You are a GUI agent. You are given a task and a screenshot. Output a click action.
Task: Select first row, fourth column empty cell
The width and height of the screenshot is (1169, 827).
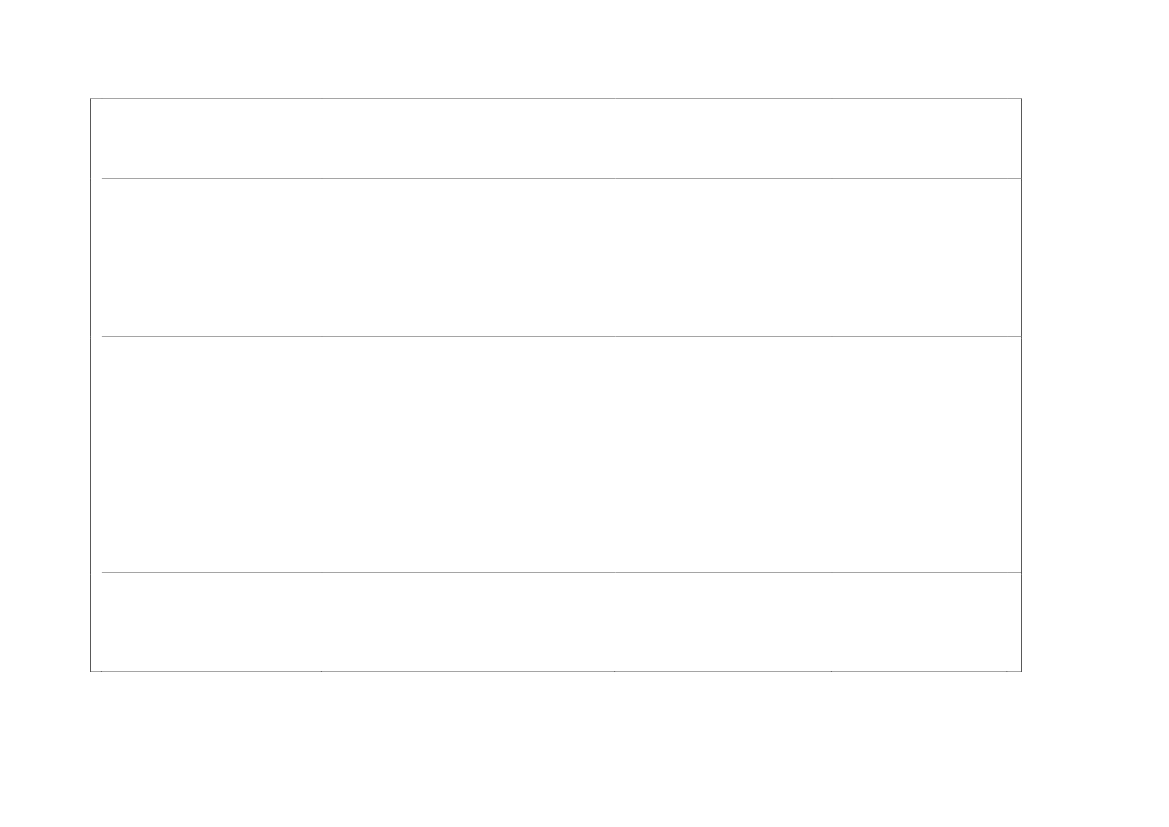coord(925,138)
